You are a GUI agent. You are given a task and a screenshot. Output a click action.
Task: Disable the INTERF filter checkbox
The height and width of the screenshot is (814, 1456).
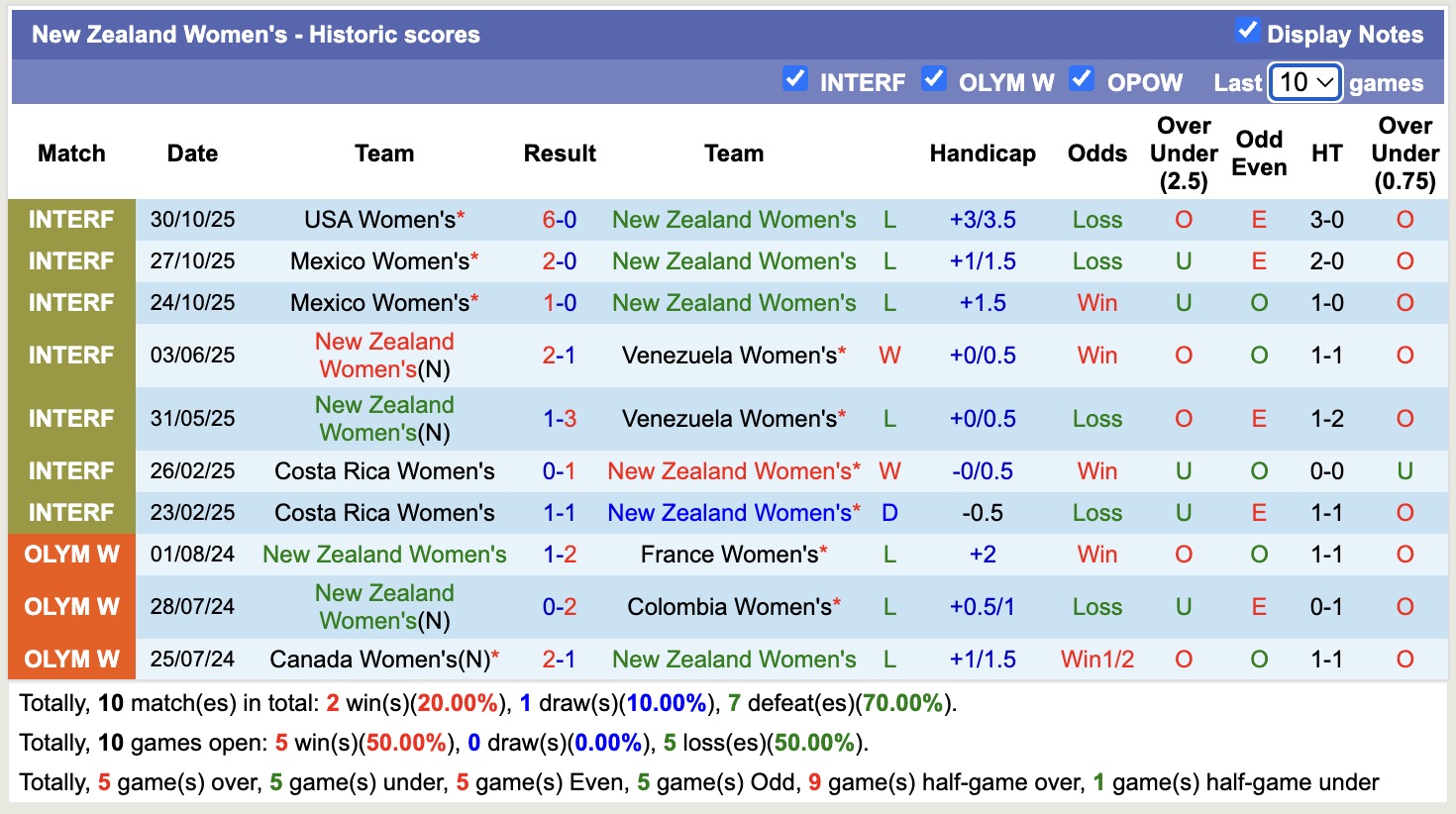point(795,78)
